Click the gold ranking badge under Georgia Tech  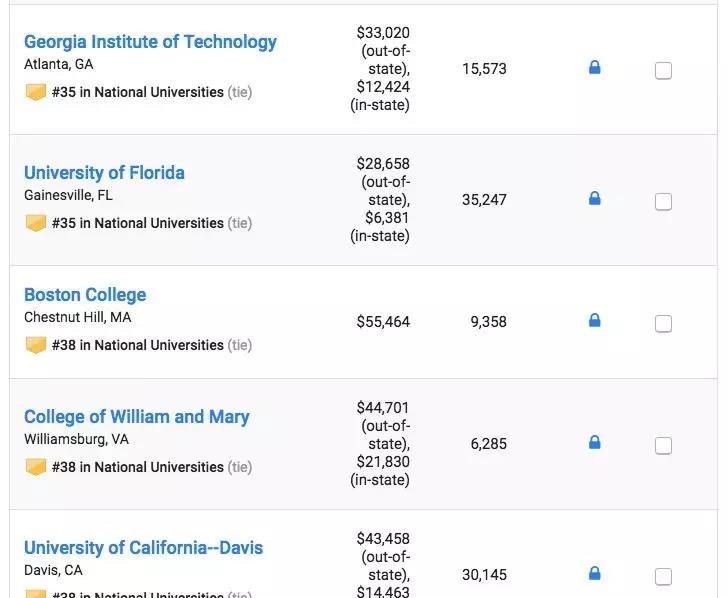tap(36, 92)
